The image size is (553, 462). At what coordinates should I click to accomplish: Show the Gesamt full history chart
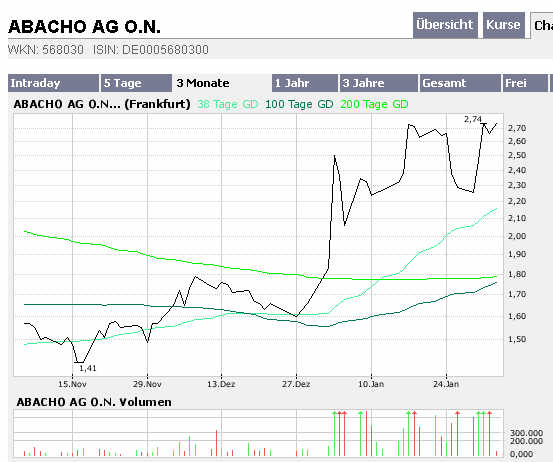coord(460,83)
